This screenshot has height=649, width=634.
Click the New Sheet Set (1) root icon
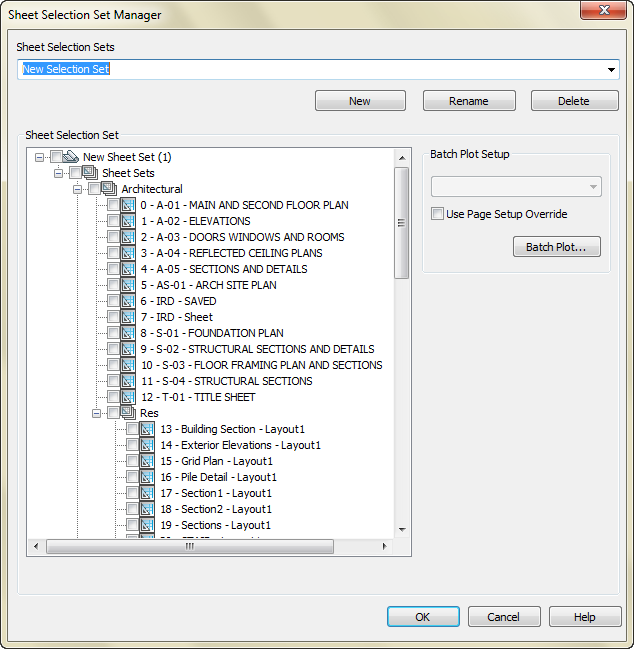(70, 156)
